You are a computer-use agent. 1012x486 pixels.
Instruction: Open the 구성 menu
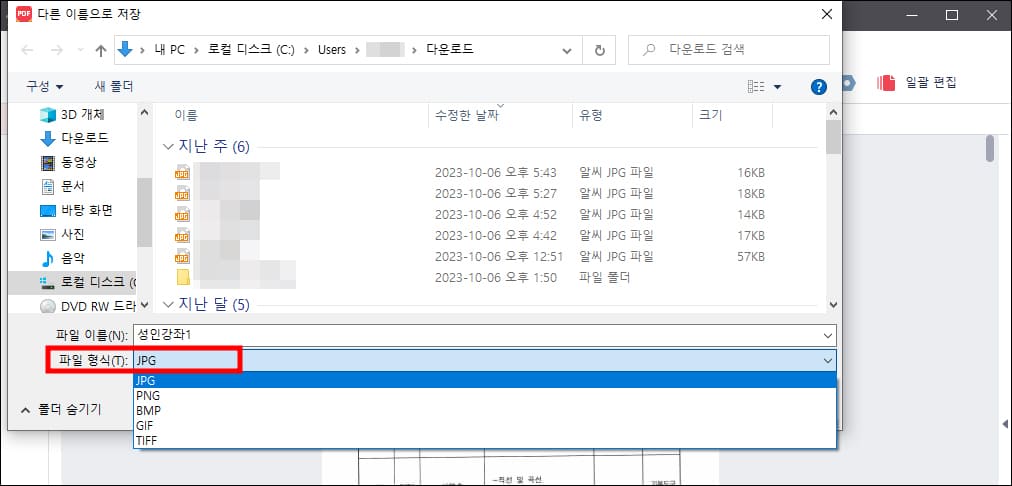point(45,86)
